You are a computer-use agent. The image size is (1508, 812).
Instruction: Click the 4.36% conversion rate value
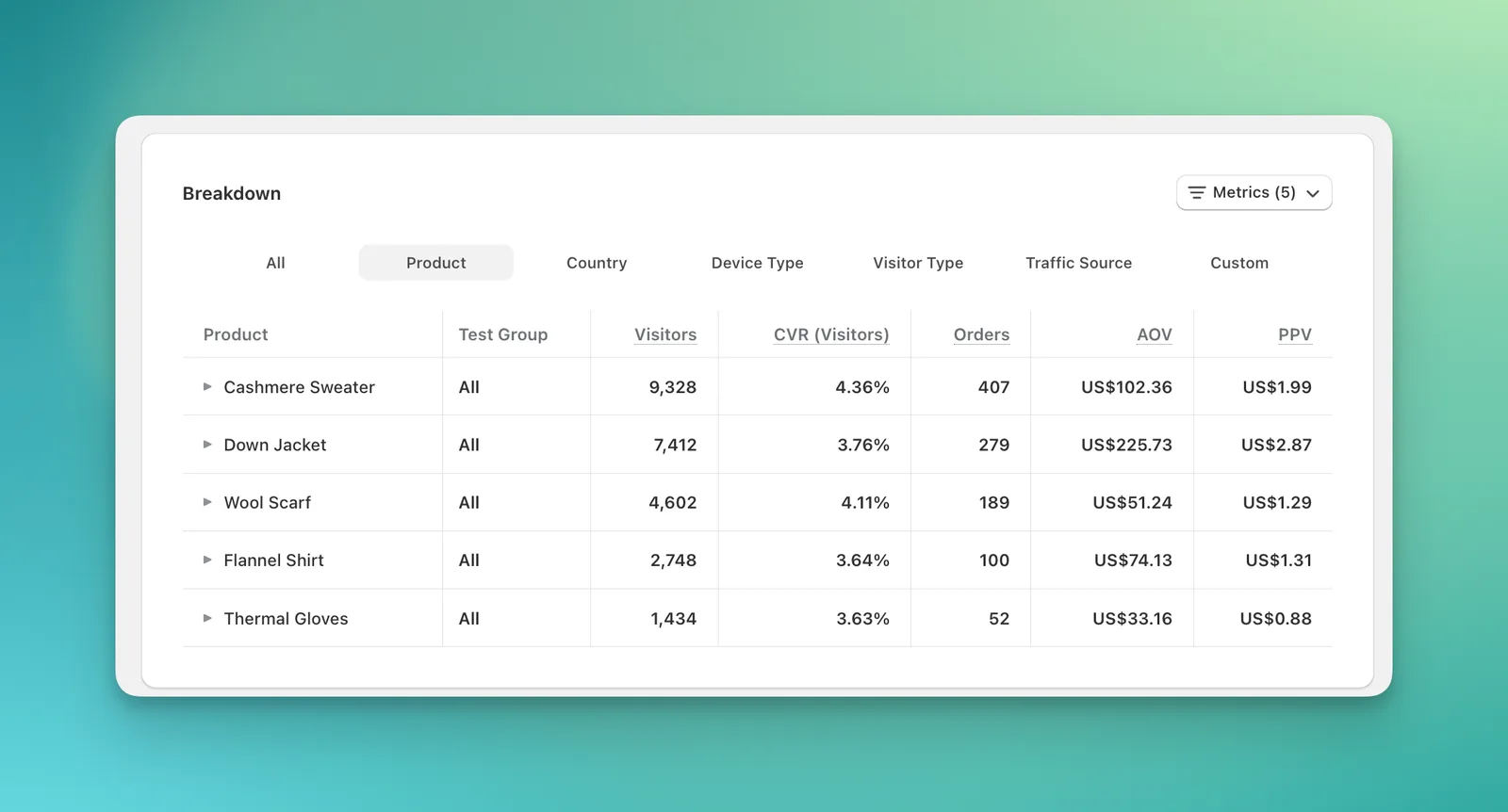(x=862, y=387)
